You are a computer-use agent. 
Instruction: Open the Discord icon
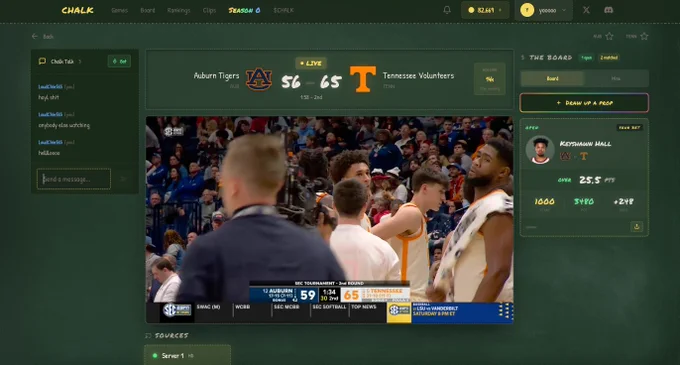coord(608,10)
